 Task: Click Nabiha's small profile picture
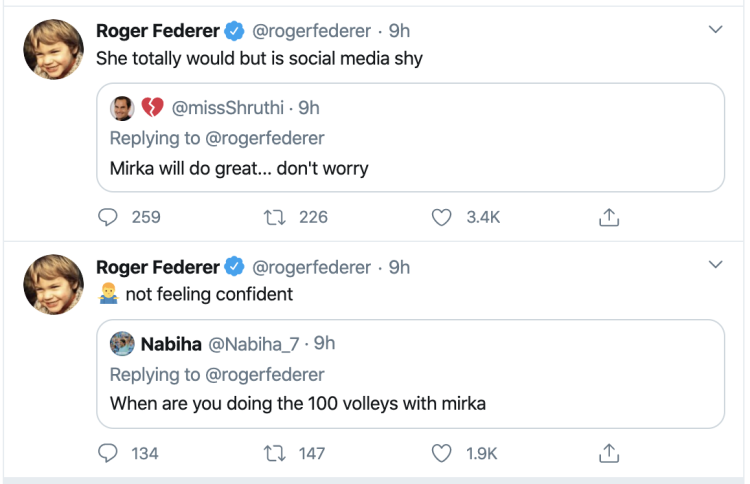[122, 343]
